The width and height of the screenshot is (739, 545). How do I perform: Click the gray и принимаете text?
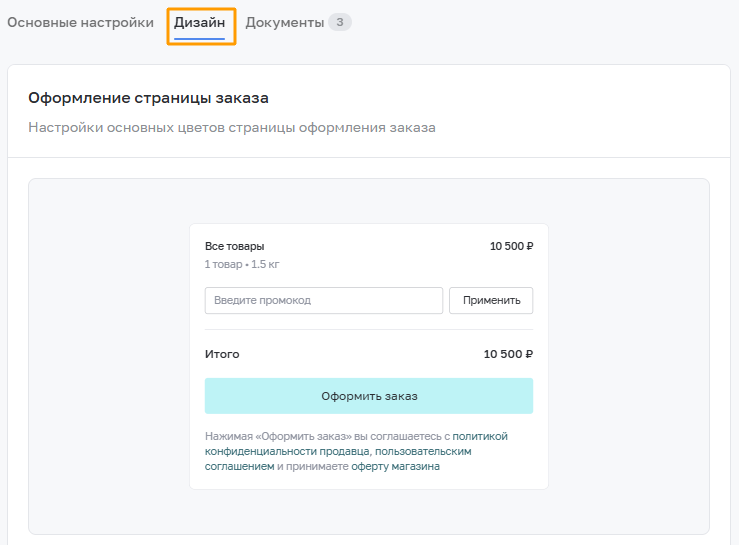(312, 467)
